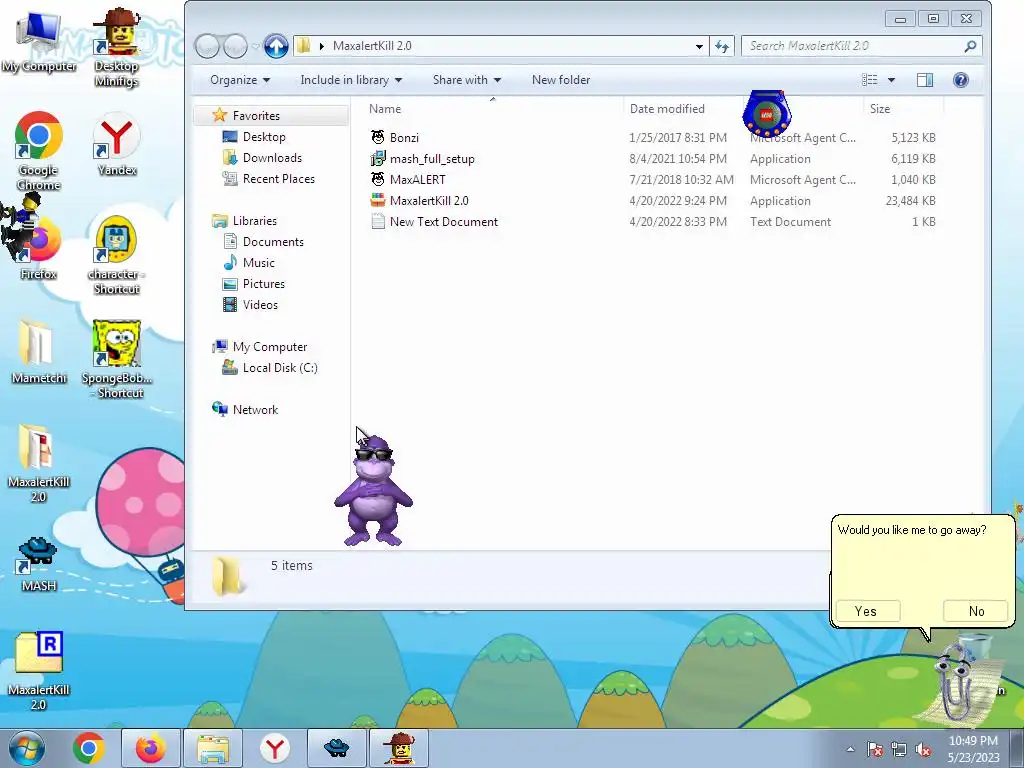Open File Explorer from taskbar
This screenshot has width=1024, height=768.
tap(213, 748)
